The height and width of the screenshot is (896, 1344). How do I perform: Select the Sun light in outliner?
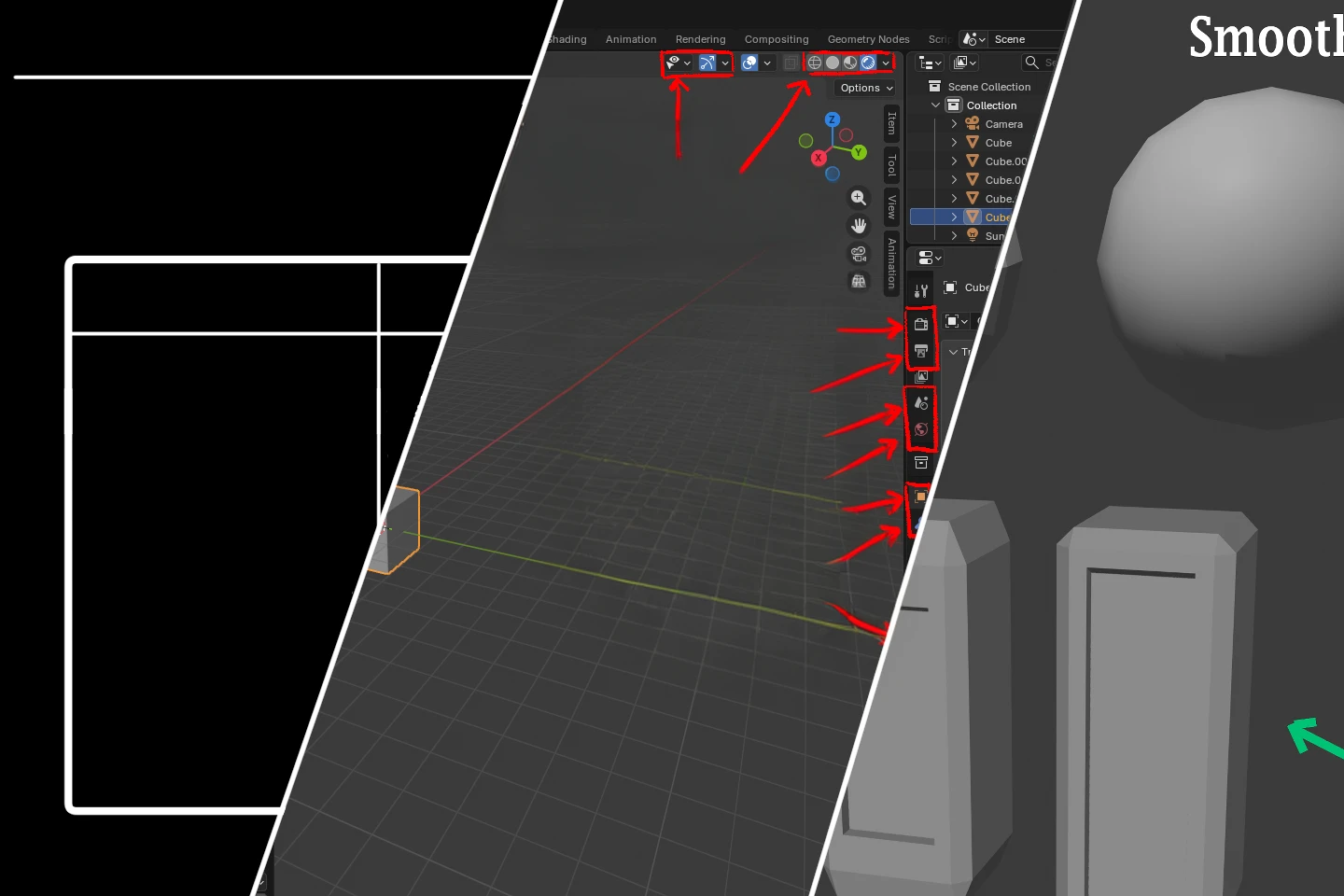(x=994, y=236)
